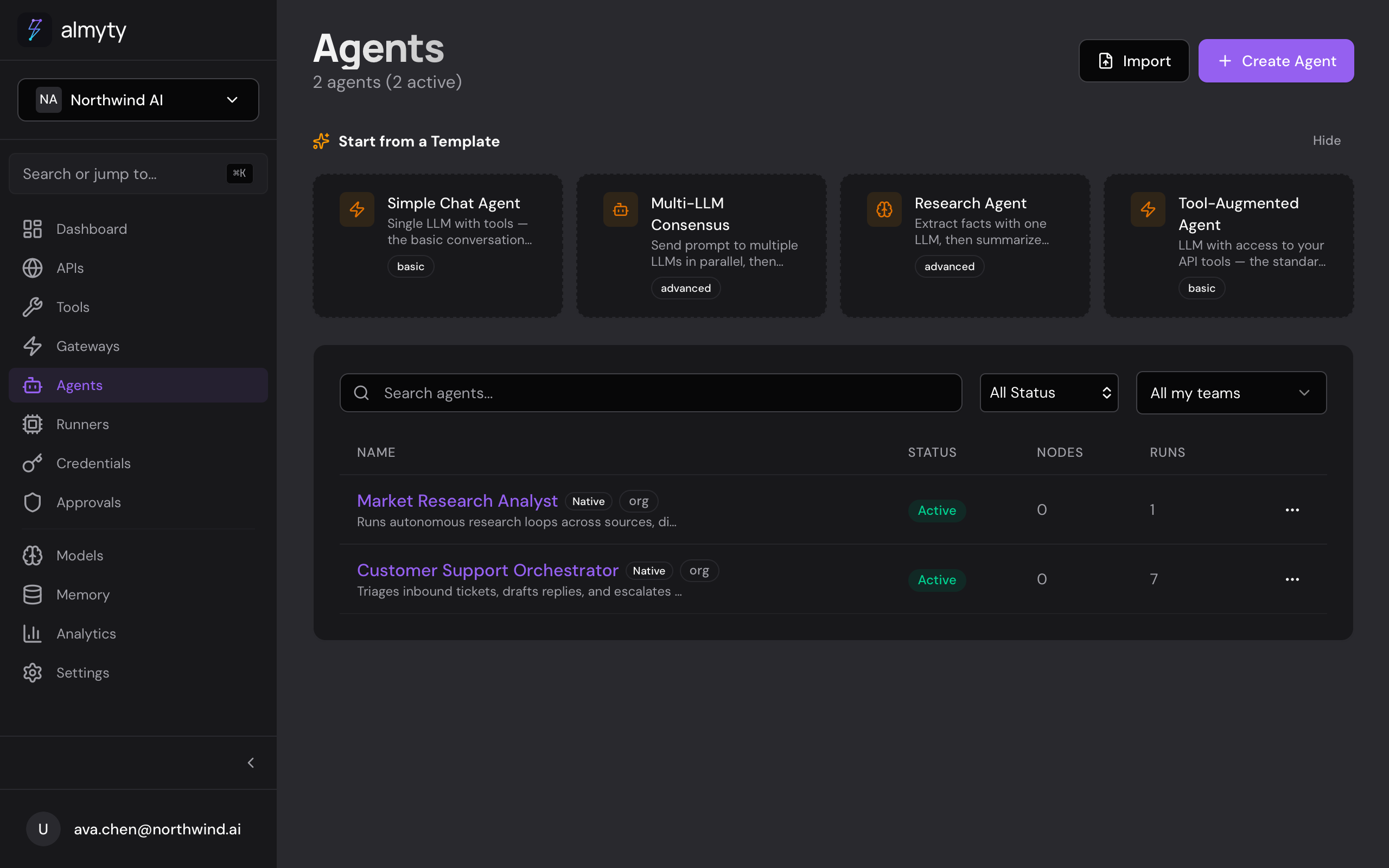Click the Import button
This screenshot has width=1389, height=868.
[1134, 61]
